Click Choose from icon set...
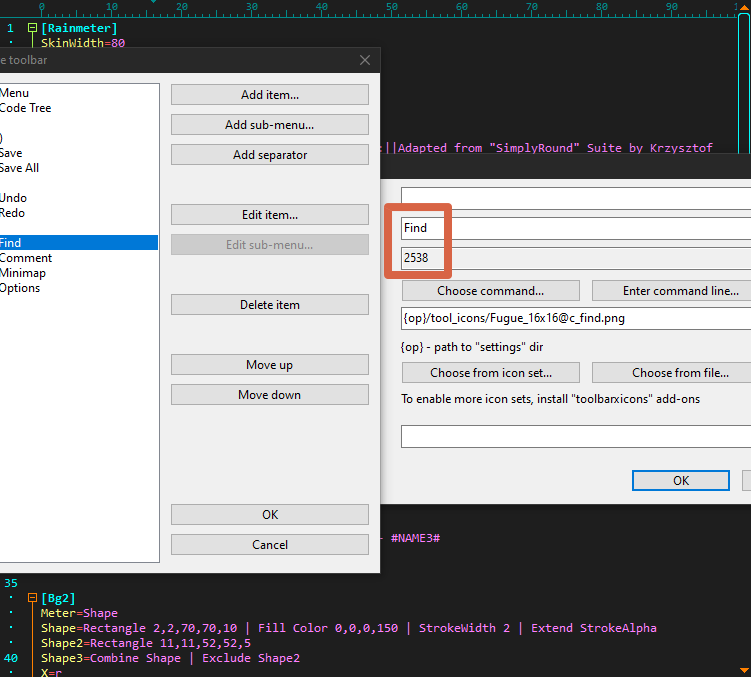751x677 pixels. tap(490, 373)
